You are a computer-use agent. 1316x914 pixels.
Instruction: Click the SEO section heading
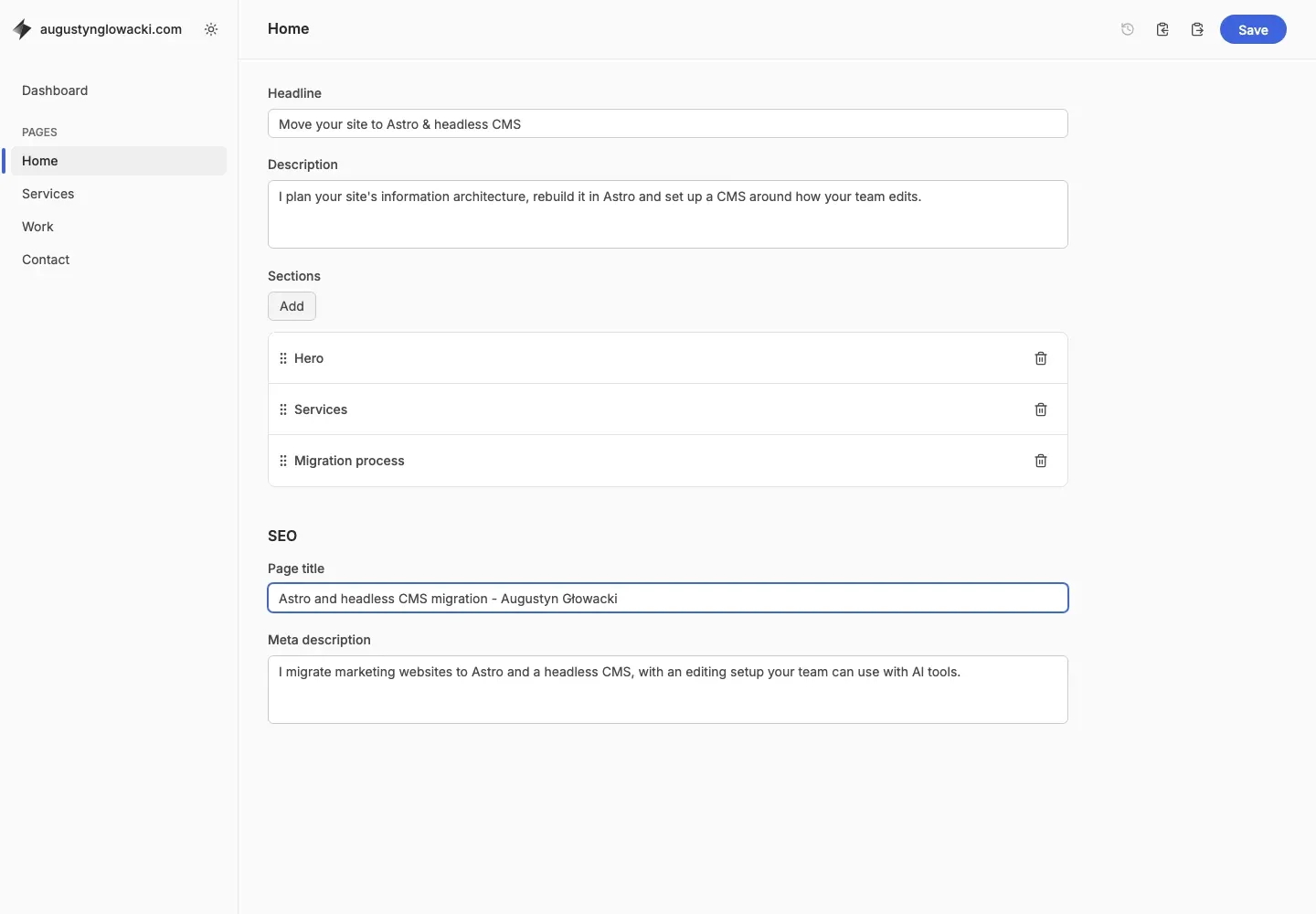[282, 536]
